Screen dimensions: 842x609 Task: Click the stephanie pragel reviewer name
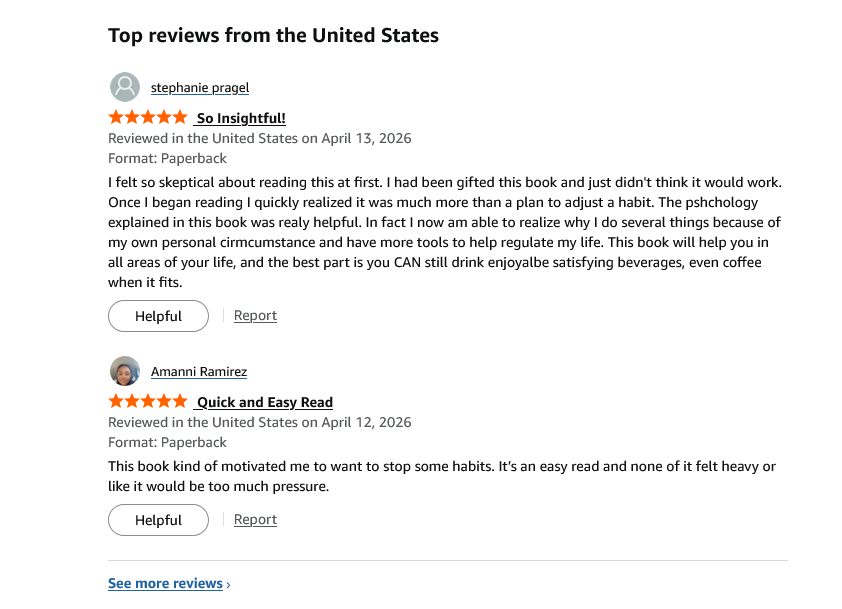click(199, 87)
